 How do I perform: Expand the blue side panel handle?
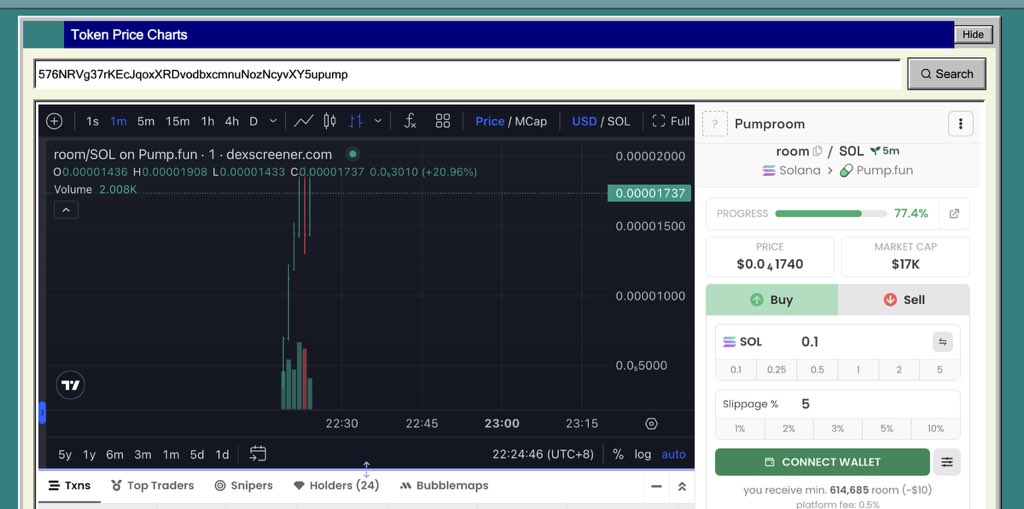point(42,412)
